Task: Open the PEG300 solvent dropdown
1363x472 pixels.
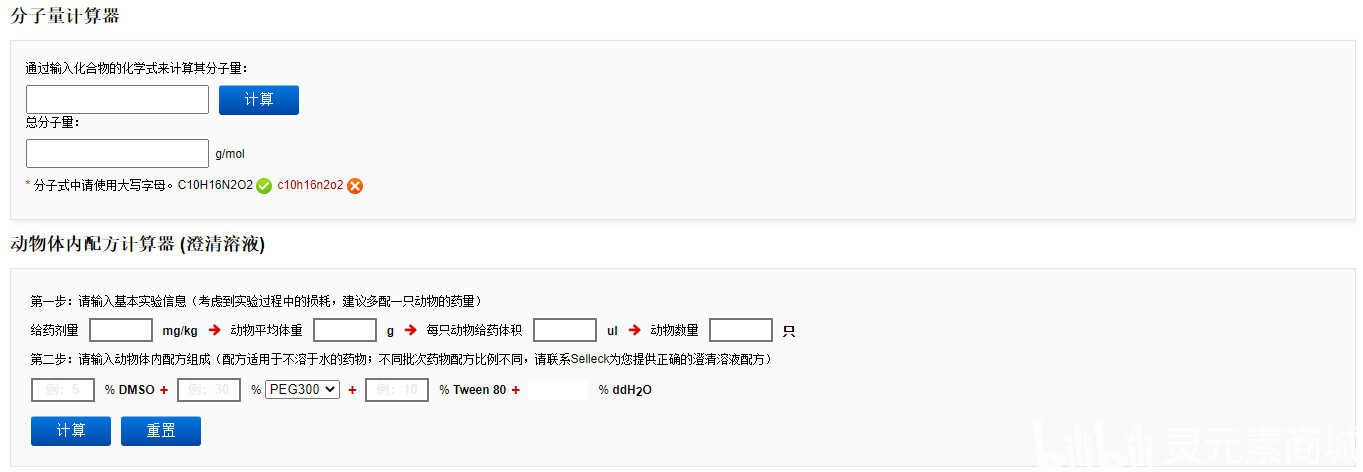Action: click(303, 390)
